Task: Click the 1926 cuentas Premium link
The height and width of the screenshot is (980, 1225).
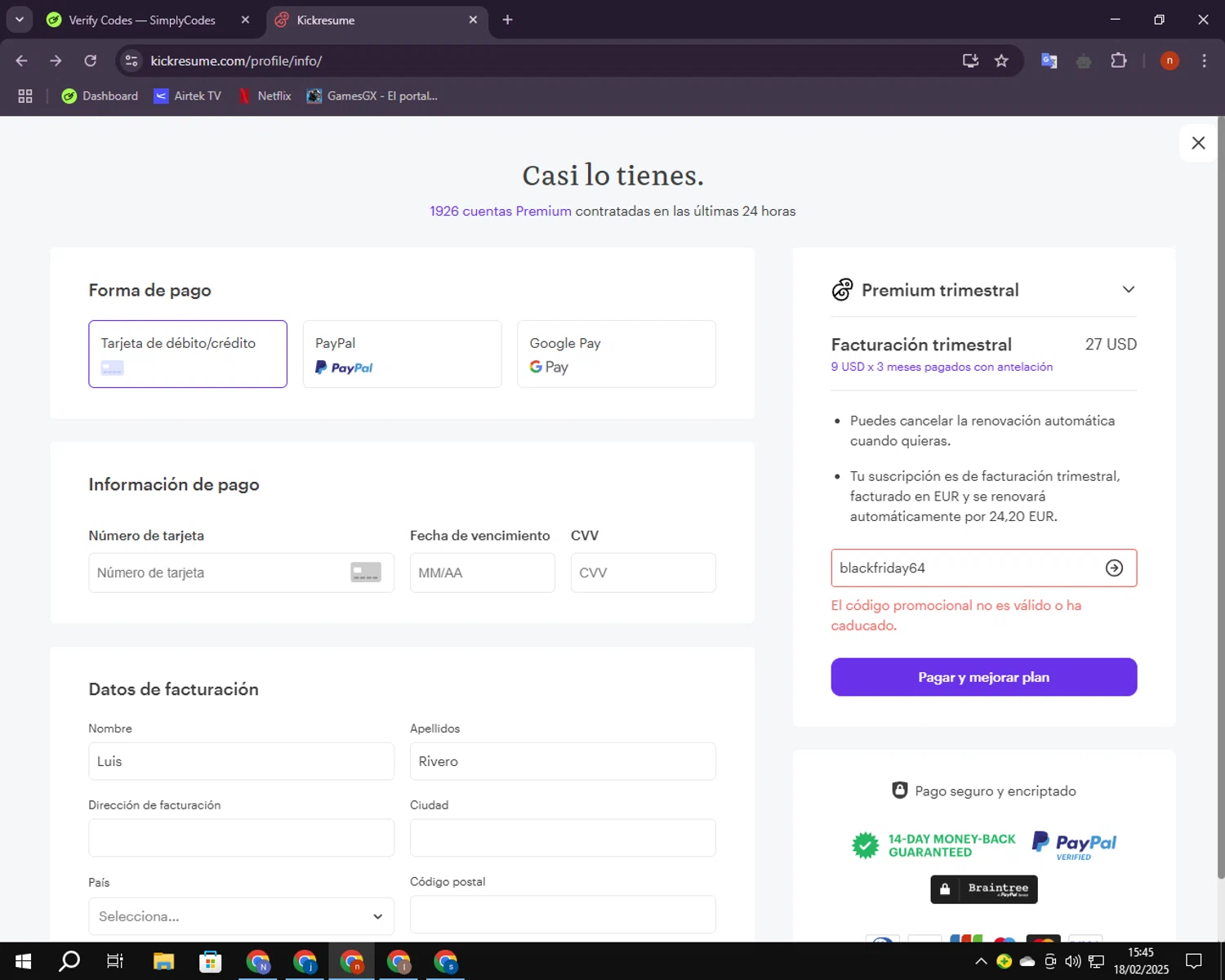Action: click(x=501, y=211)
